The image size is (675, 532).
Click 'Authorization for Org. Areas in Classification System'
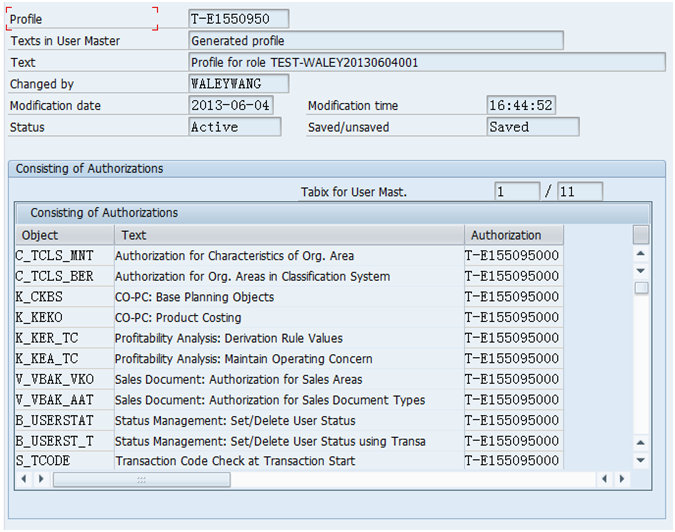[252, 276]
